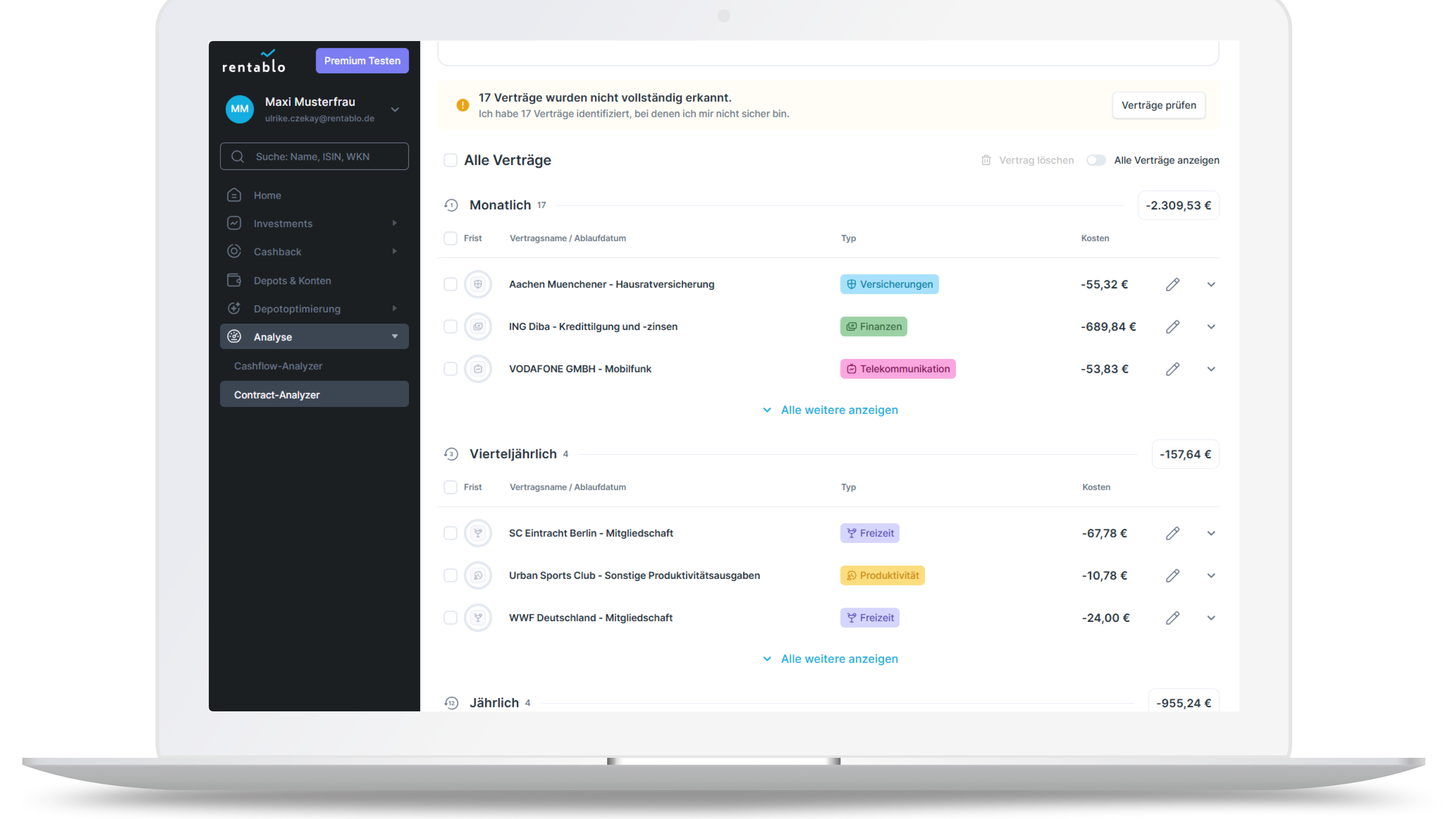Click the trash icon next to Vertrag löschen
Image resolution: width=1456 pixels, height=819 pixels.
click(x=986, y=161)
